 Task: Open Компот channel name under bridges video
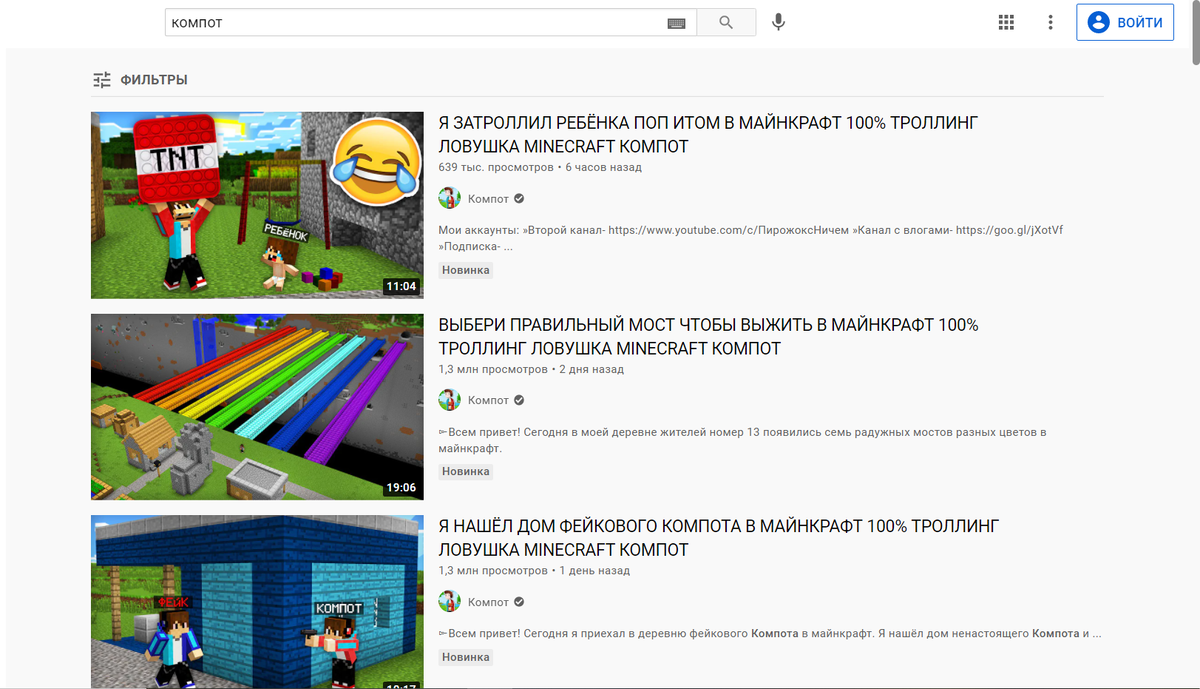pos(488,400)
